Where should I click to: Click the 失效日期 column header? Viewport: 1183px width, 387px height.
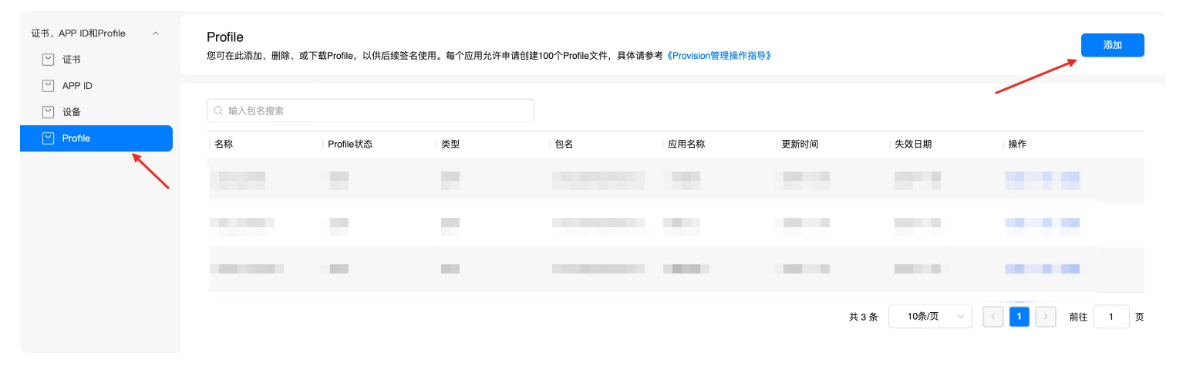913,144
